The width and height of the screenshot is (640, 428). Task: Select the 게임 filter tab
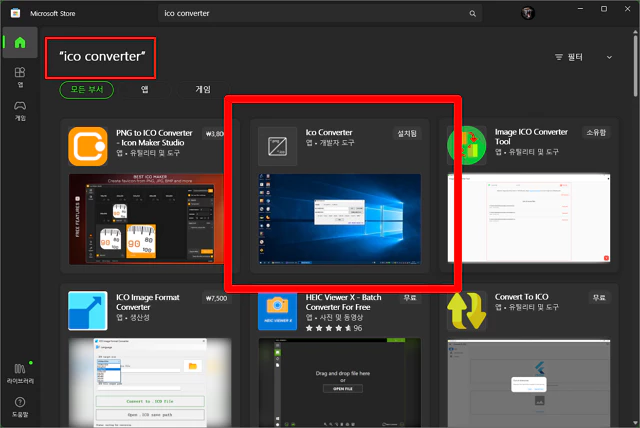(x=203, y=89)
